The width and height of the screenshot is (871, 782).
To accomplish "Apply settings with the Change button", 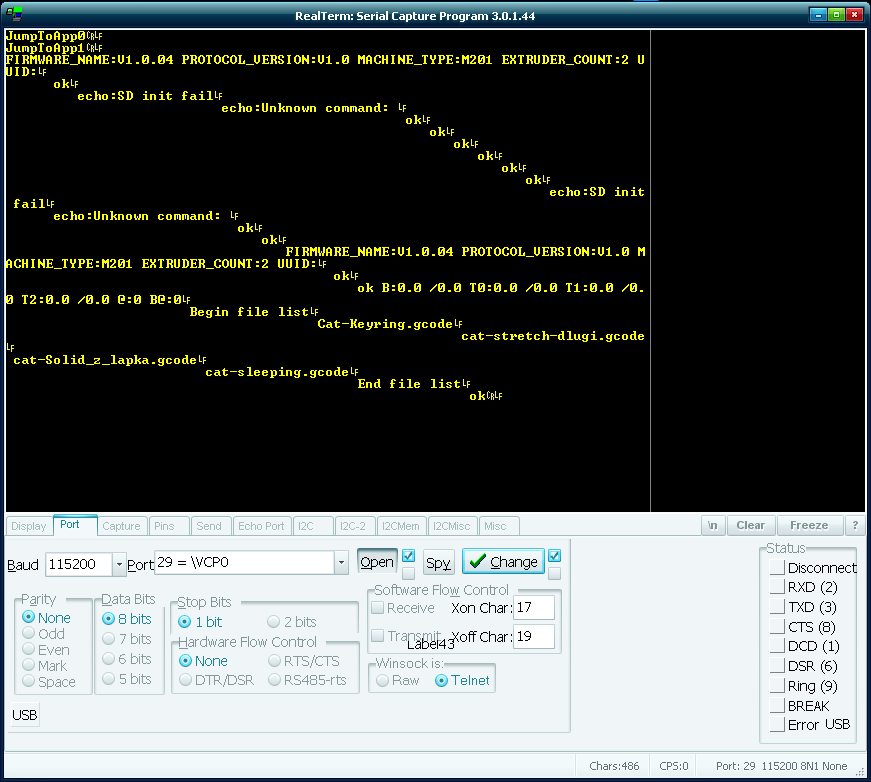I will click(503, 562).
